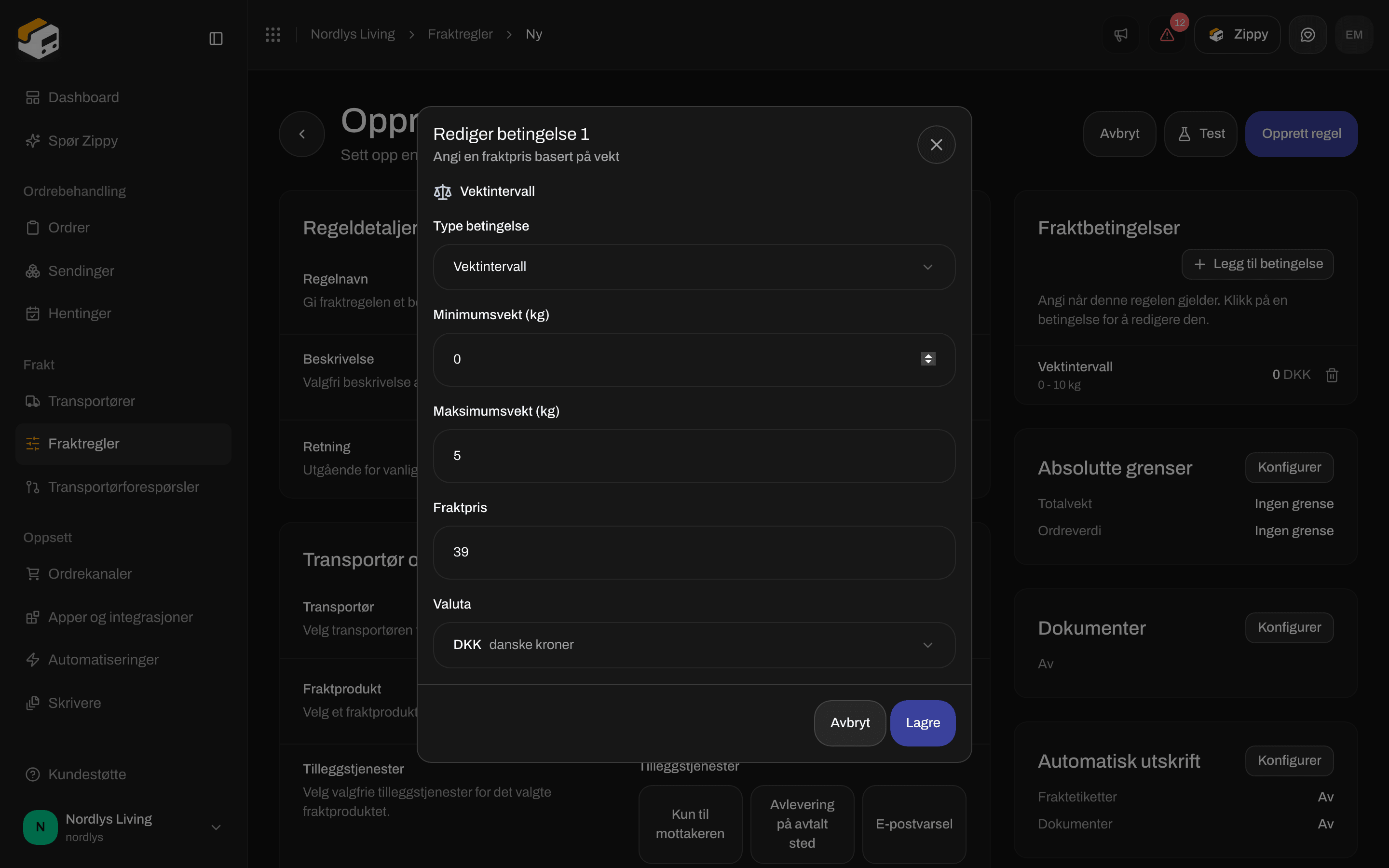This screenshot has height=868, width=1389.
Task: Click Minimumsvekt stepper arrows
Action: click(x=928, y=359)
